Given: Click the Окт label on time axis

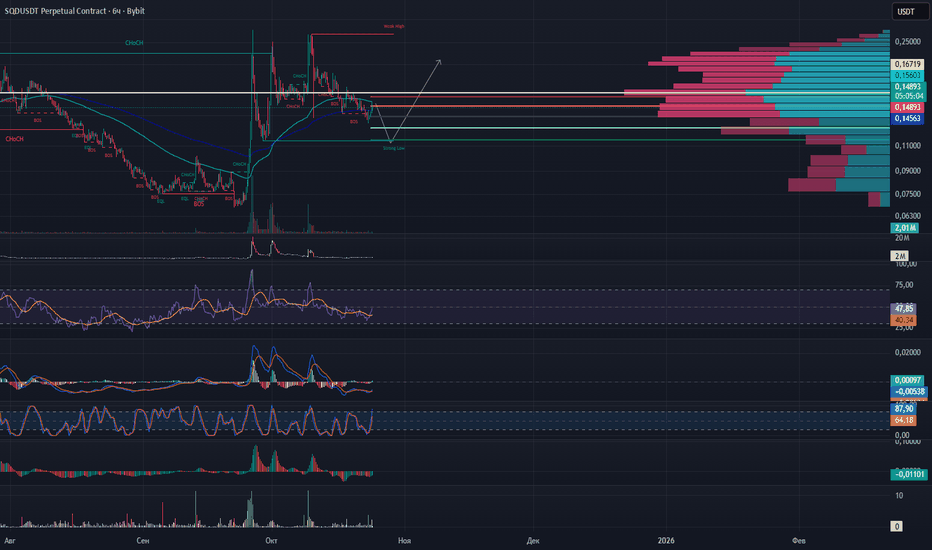Looking at the screenshot, I should click(x=272, y=541).
